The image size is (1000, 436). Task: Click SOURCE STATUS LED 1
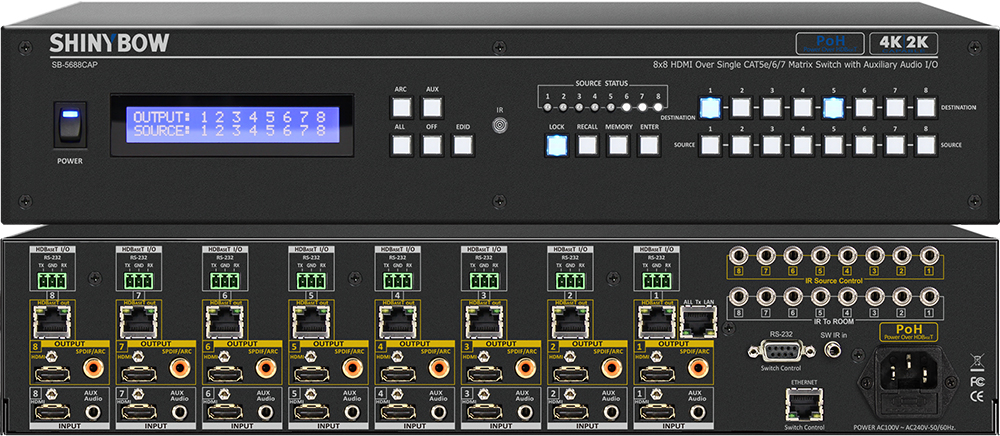tap(547, 107)
